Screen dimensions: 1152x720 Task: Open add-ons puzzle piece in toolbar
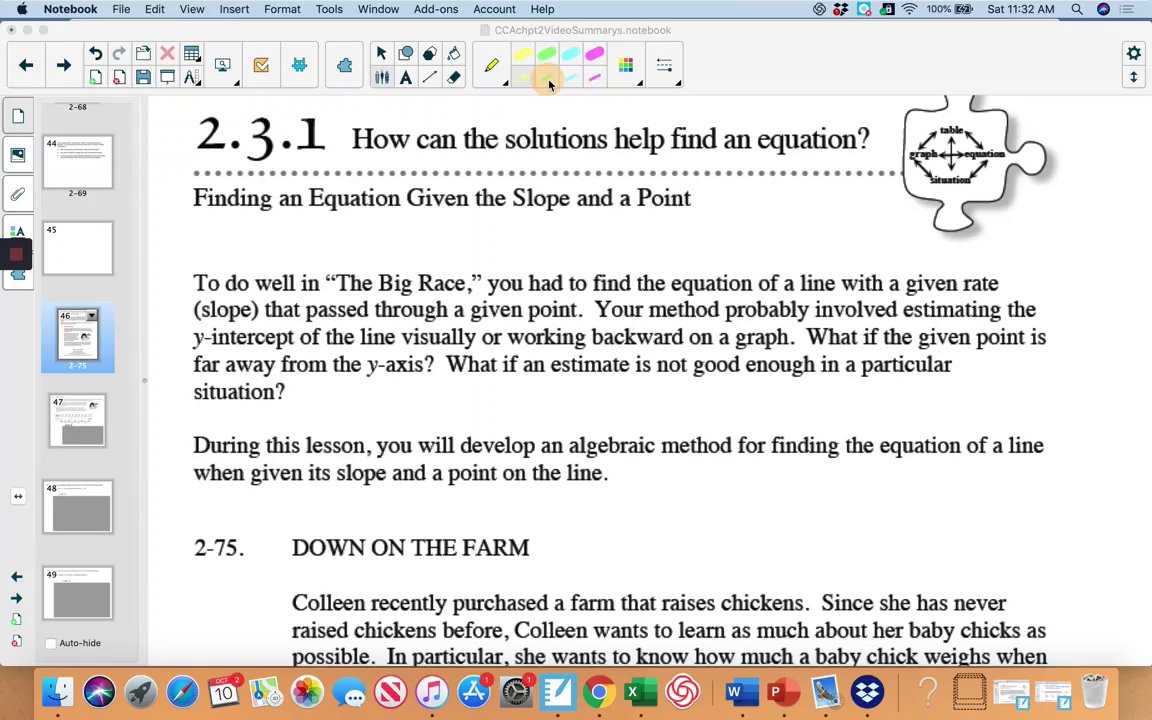(x=345, y=65)
